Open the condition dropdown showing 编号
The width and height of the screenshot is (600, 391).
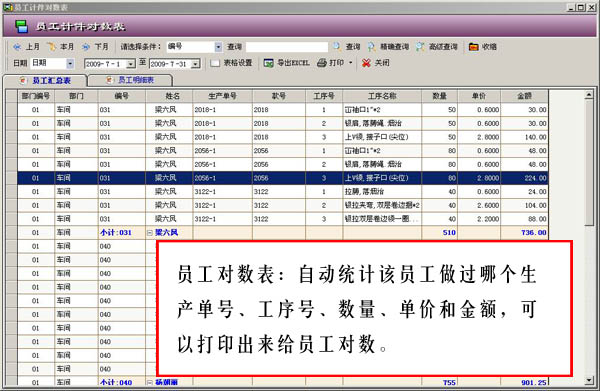tap(218, 47)
